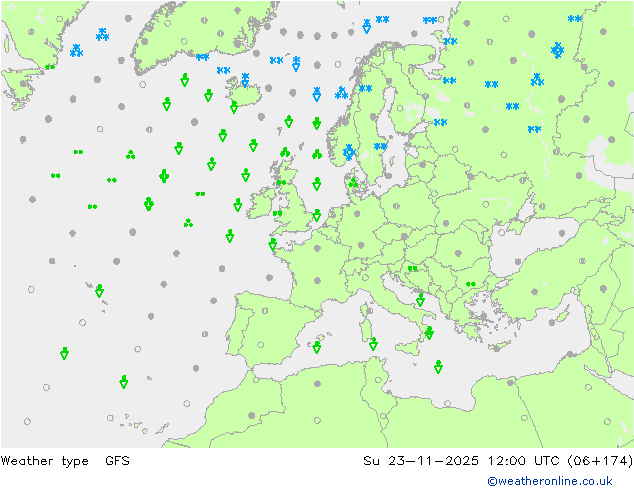Viewport: 634px width, 490px height.
Task: Click shower symbol in the Ionian Sea
Action: pos(438,367)
